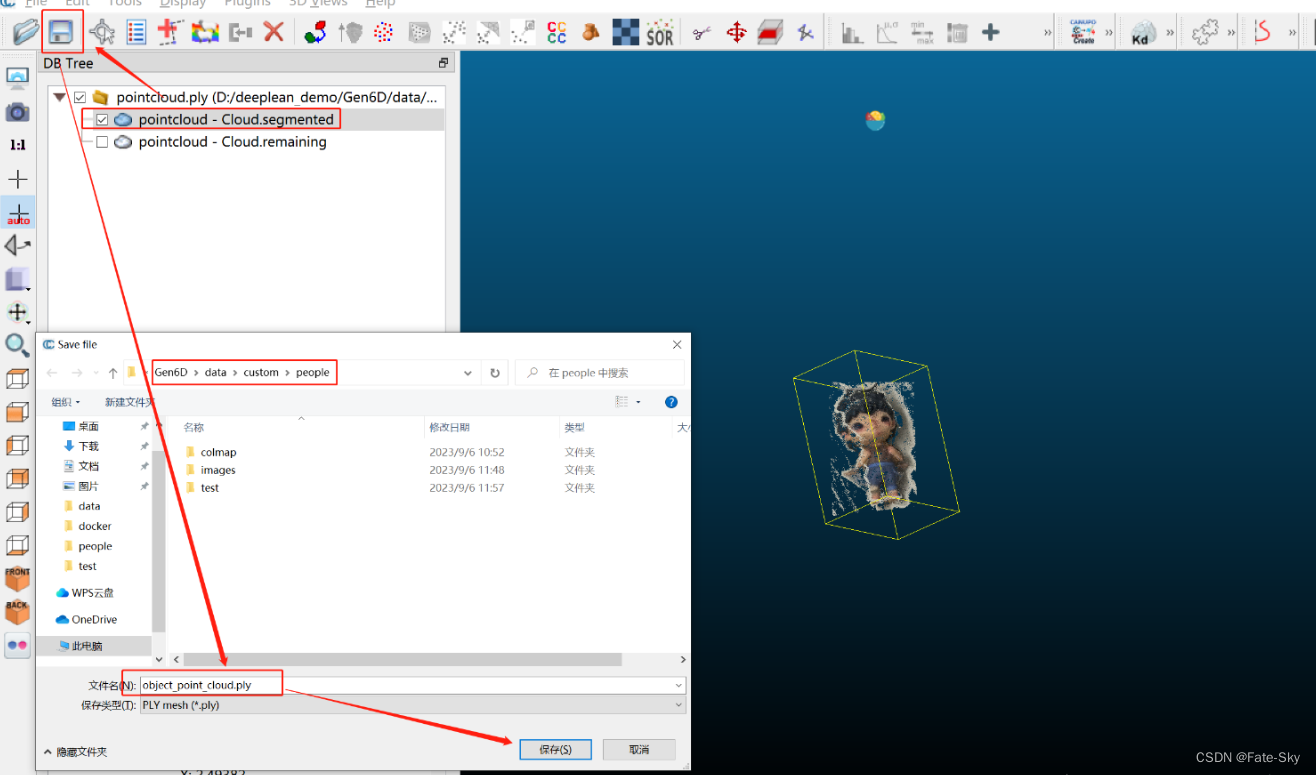The image size is (1316, 775).
Task: Open the Display menu
Action: pos(183,4)
